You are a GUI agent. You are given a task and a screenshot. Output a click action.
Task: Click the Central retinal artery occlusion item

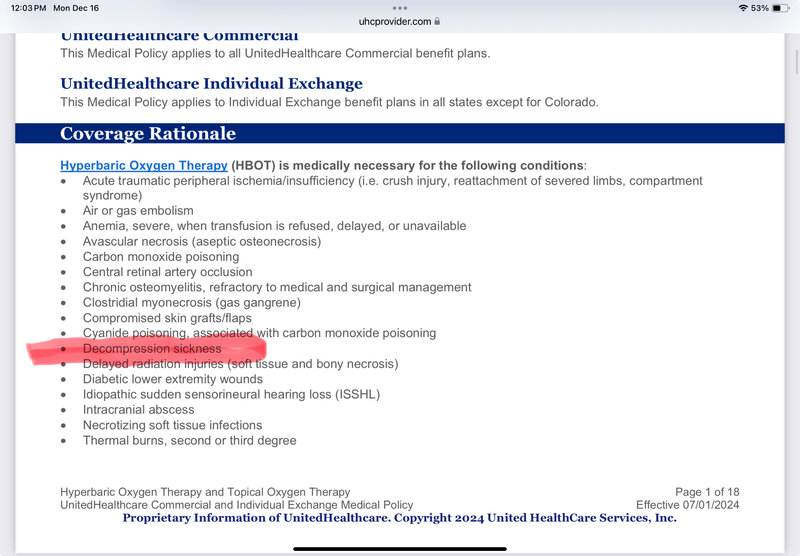(x=167, y=272)
